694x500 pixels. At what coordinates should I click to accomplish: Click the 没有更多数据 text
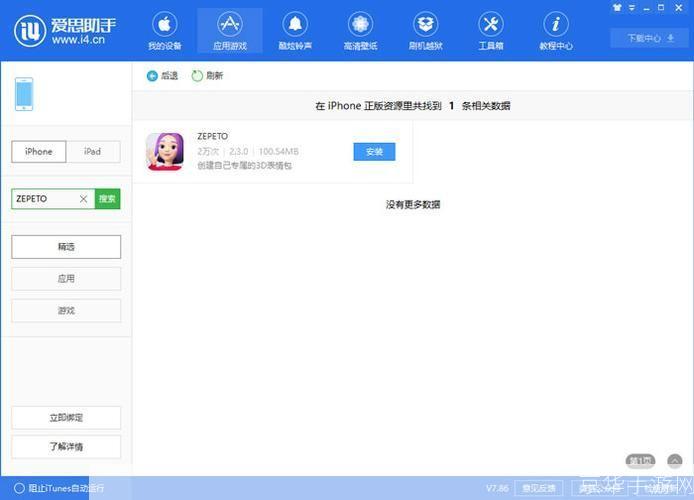point(413,204)
